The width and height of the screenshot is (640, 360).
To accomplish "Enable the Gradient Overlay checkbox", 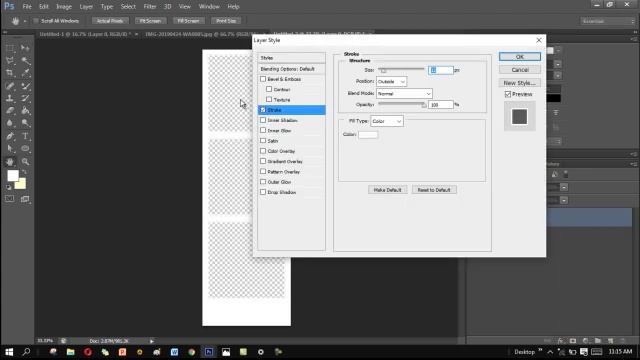I will click(263, 161).
